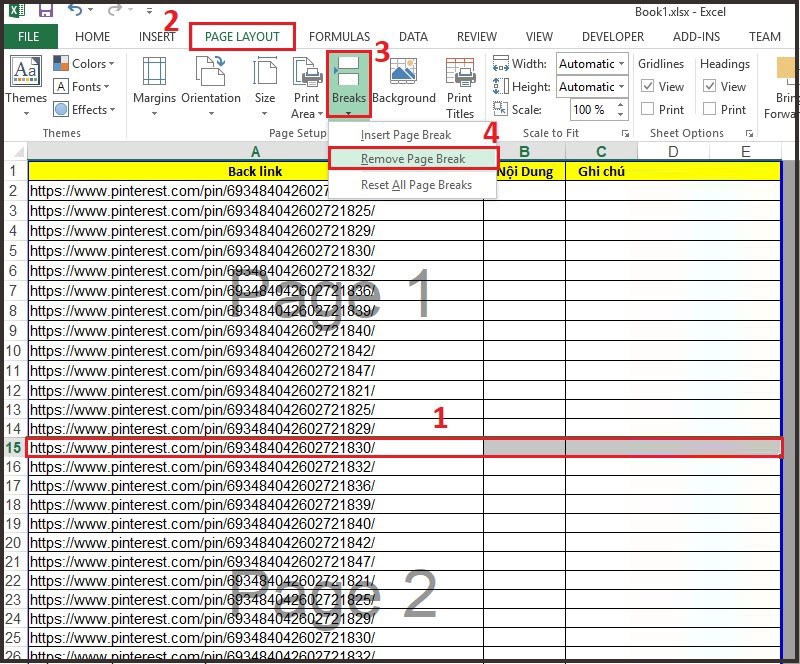Image resolution: width=800 pixels, height=664 pixels.
Task: Click the Redo arrow icon
Action: [x=115, y=10]
